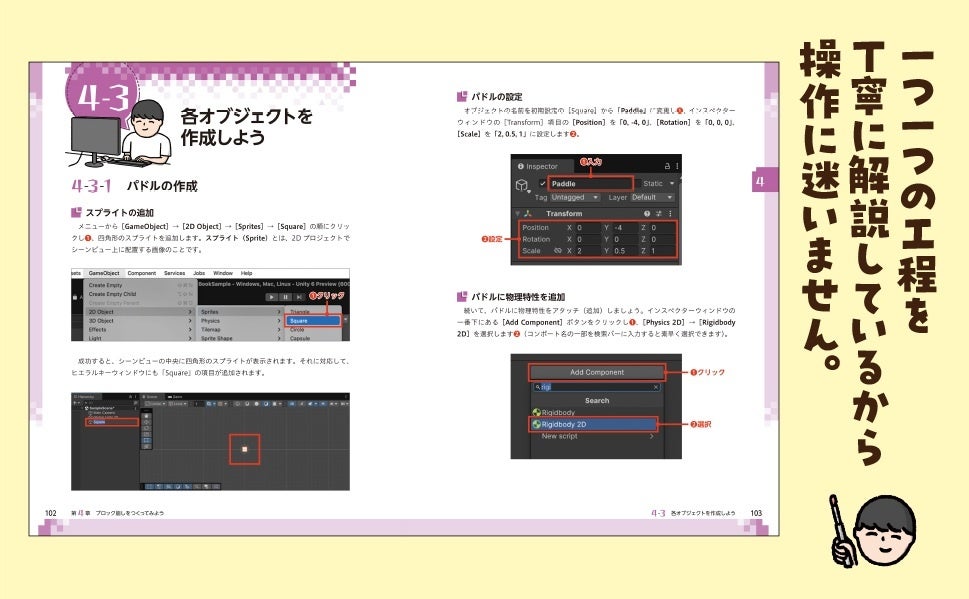The height and width of the screenshot is (599, 969).
Task: Toggle the Paddle active checkbox
Action: [543, 184]
